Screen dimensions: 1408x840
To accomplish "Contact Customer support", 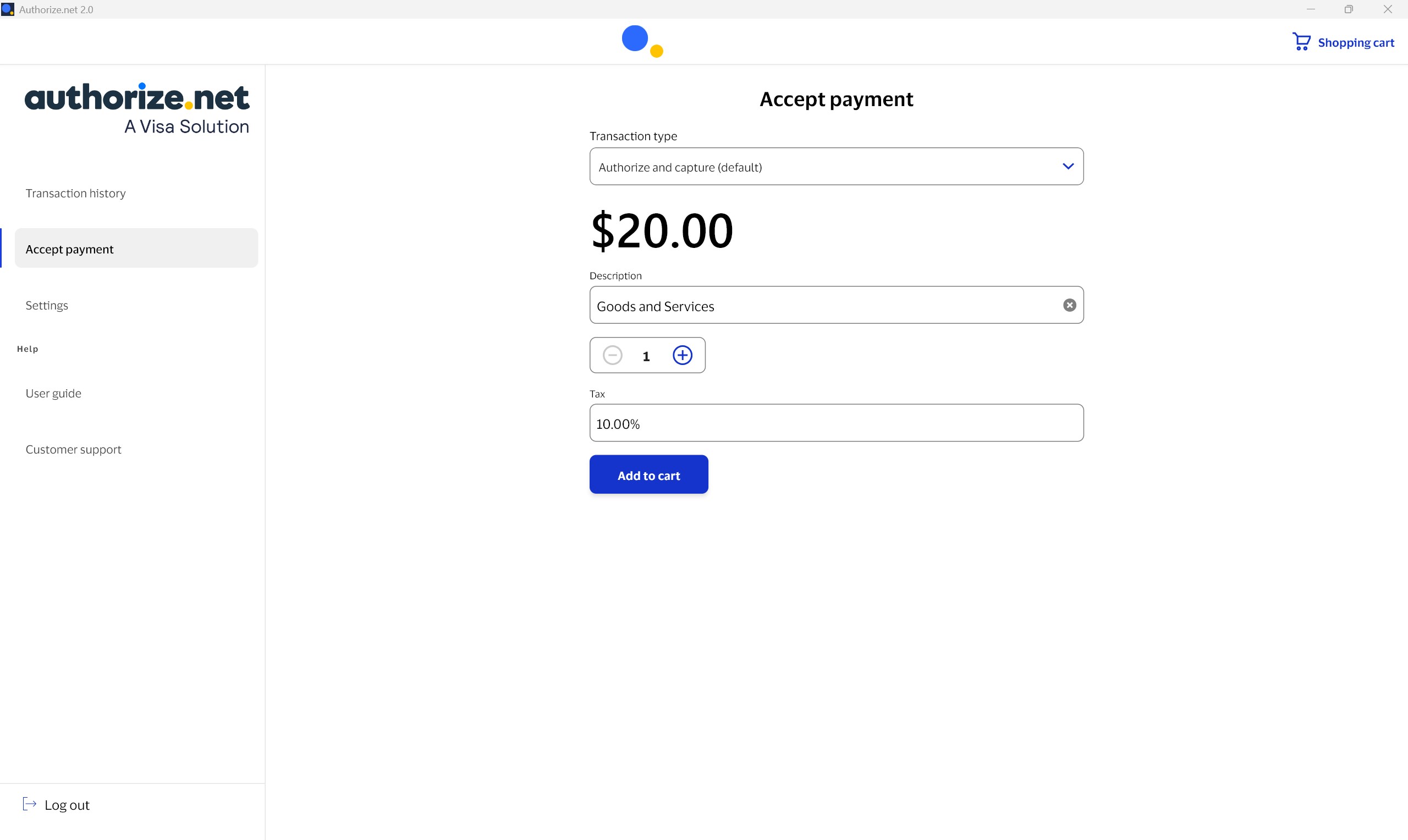I will point(73,449).
